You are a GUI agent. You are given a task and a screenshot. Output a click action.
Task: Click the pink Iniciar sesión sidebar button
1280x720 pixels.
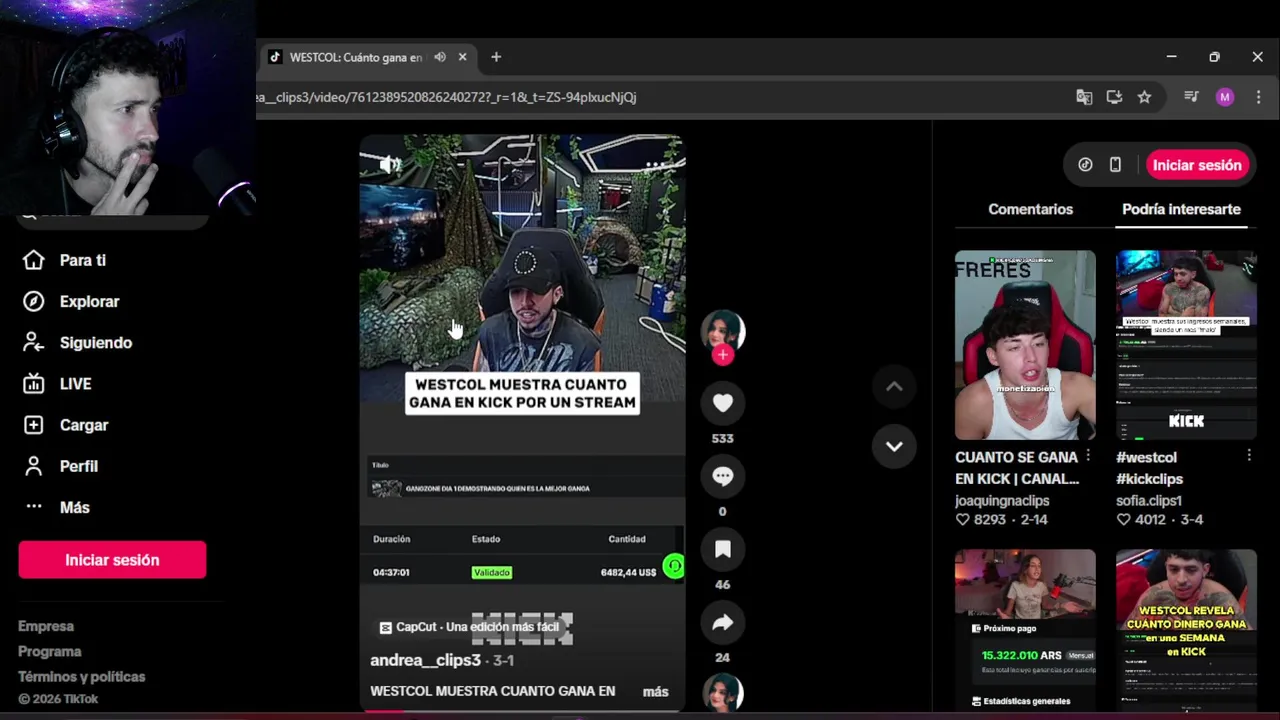coord(112,560)
